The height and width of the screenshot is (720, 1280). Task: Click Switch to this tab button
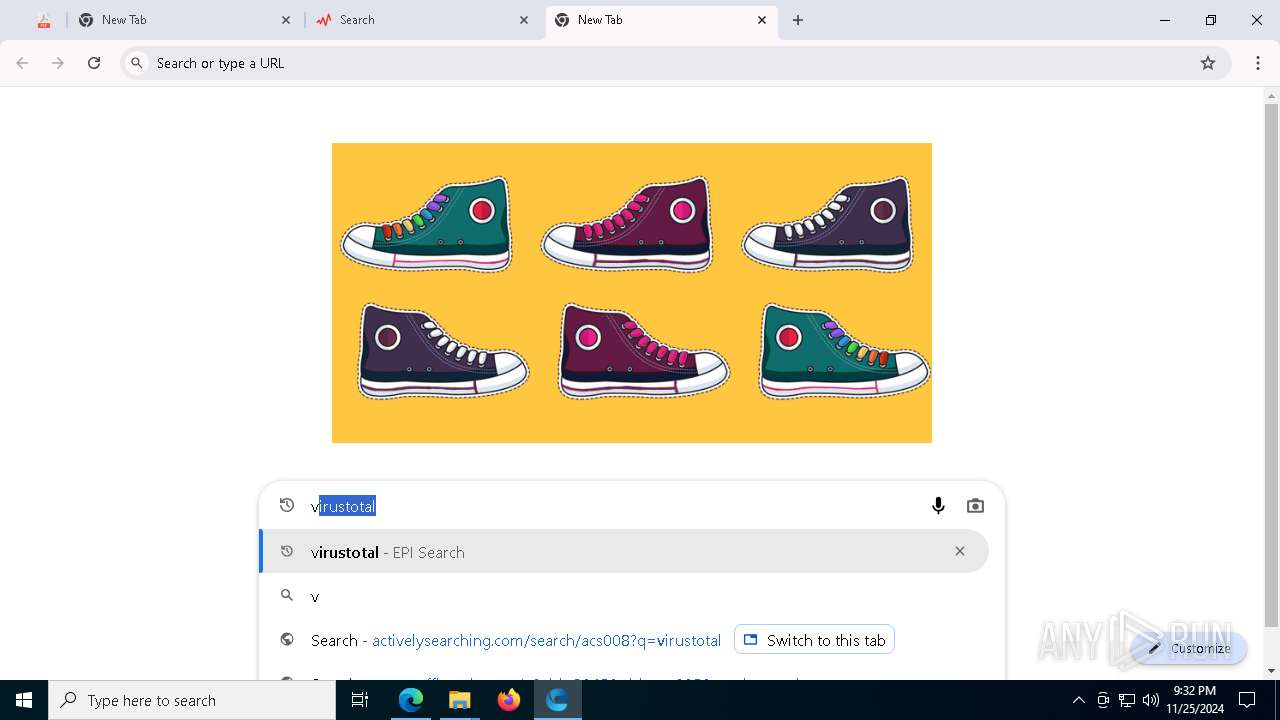click(x=814, y=640)
